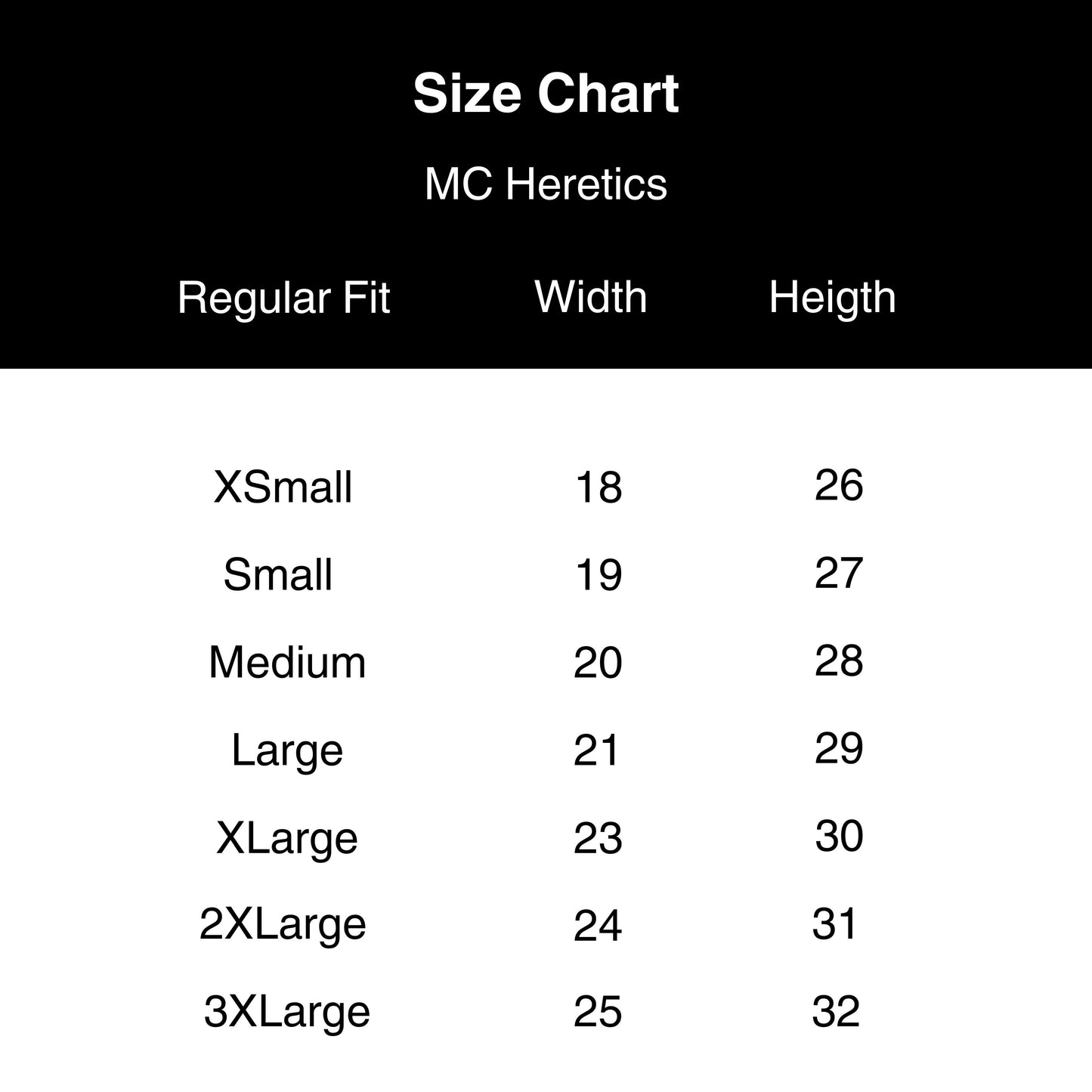Click the 3XLarge height value 32
1092x1092 pixels.
836,1012
